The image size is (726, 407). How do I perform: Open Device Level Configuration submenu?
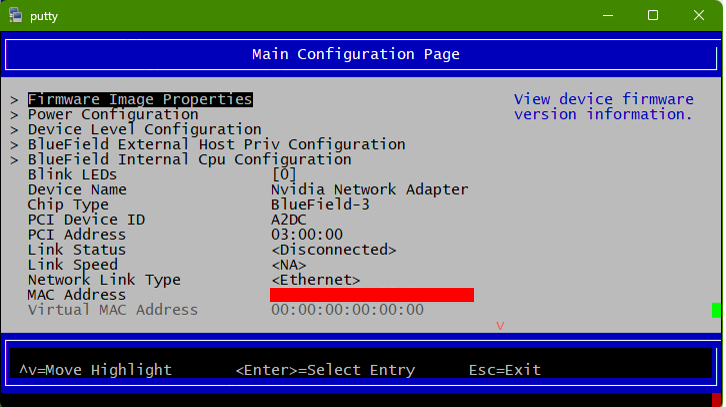point(144,129)
